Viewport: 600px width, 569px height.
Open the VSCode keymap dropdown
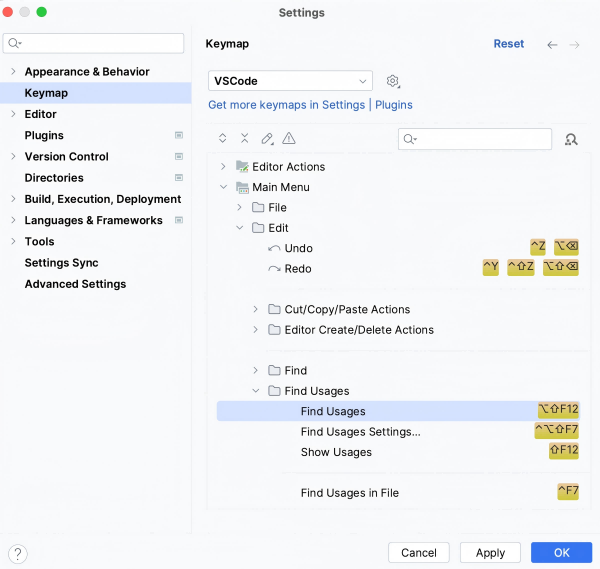pos(290,81)
